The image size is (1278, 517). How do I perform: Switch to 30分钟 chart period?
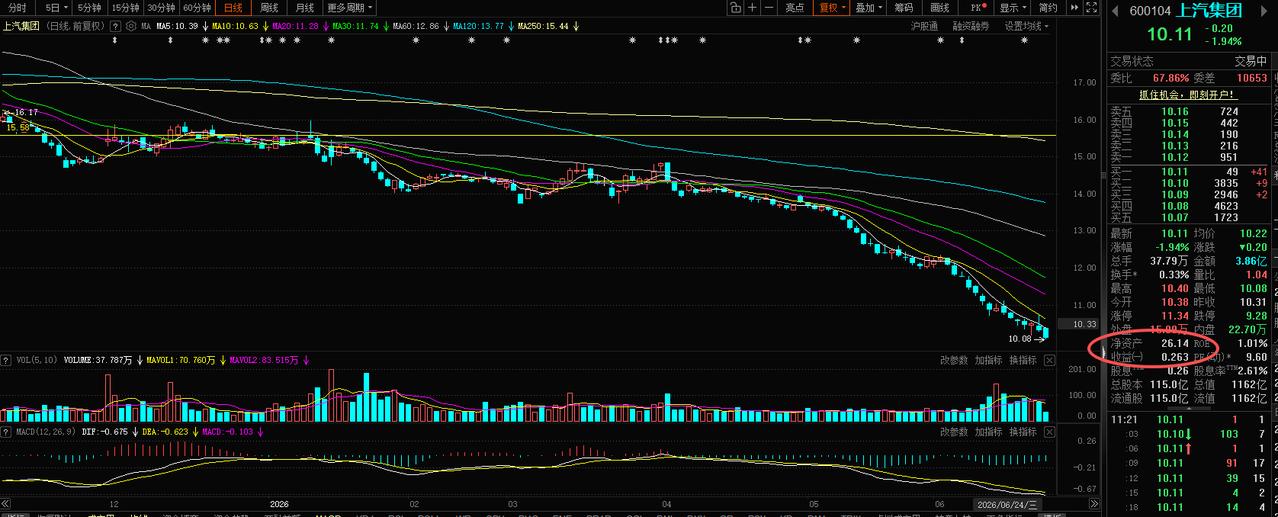coord(161,8)
